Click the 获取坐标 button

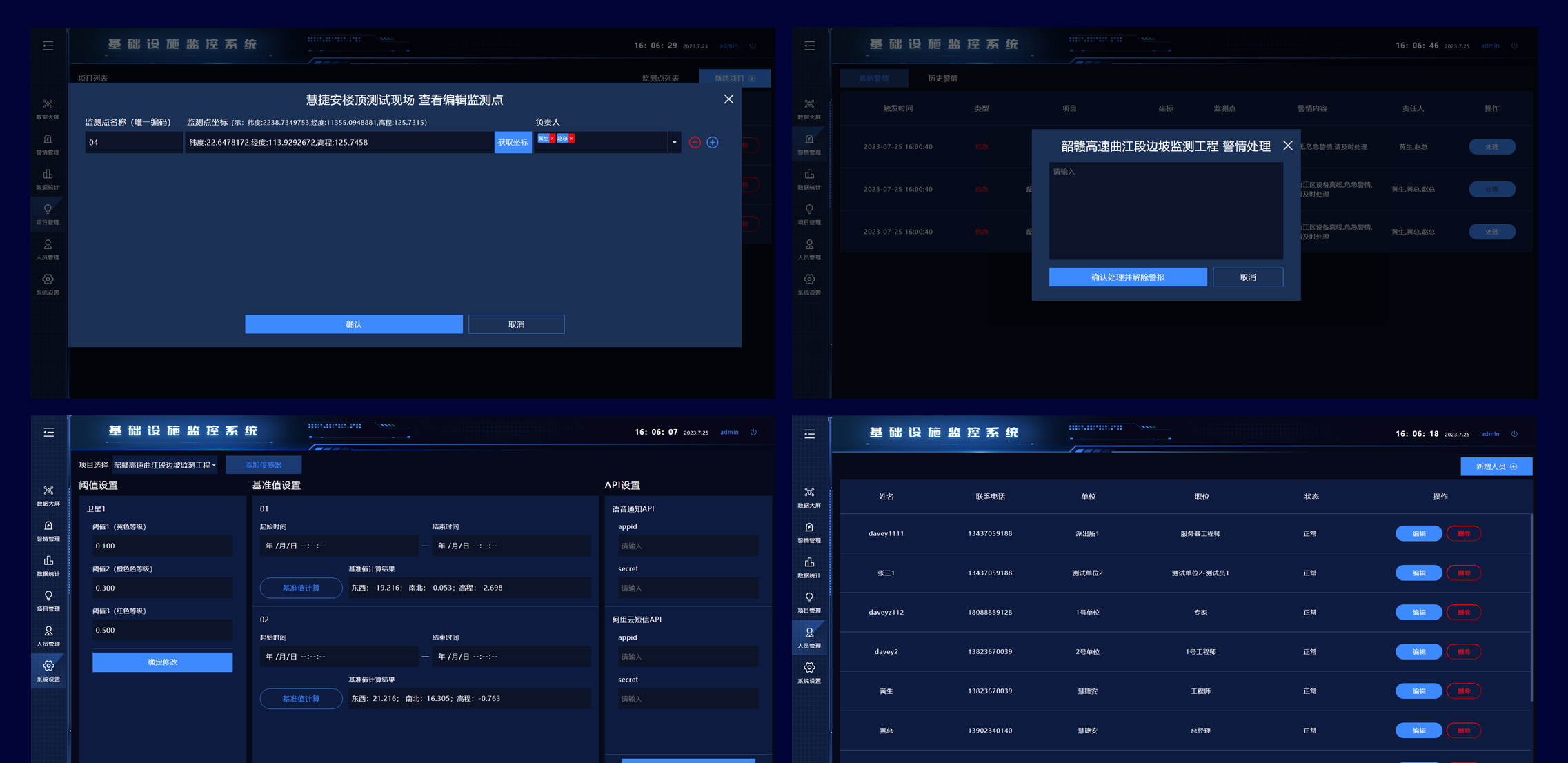[x=513, y=142]
